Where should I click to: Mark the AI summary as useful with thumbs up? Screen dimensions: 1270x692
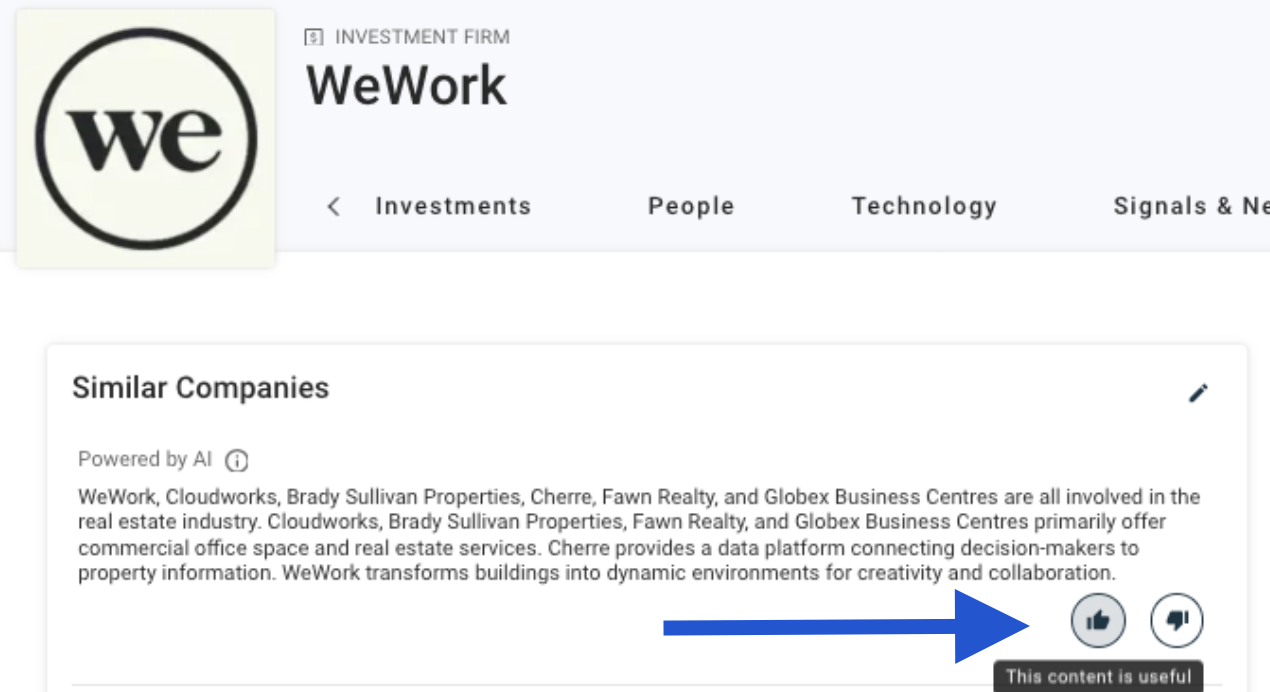(x=1098, y=621)
